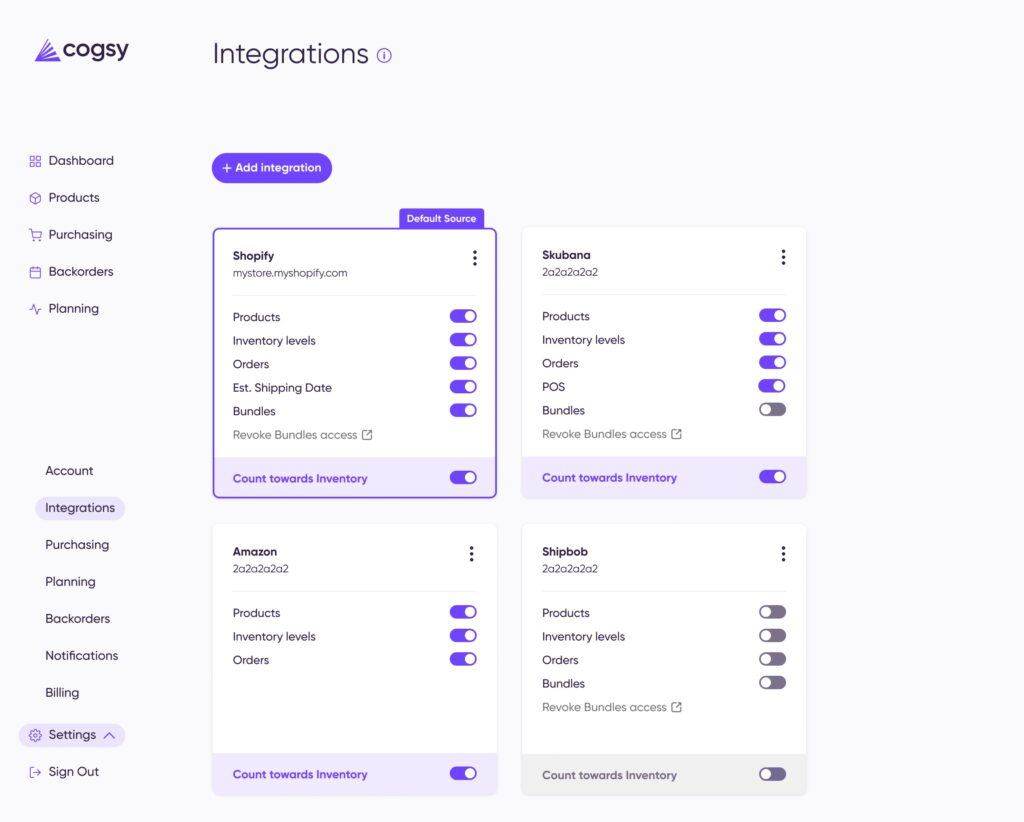1024x822 pixels.
Task: Click Add integration button
Action: [272, 168]
